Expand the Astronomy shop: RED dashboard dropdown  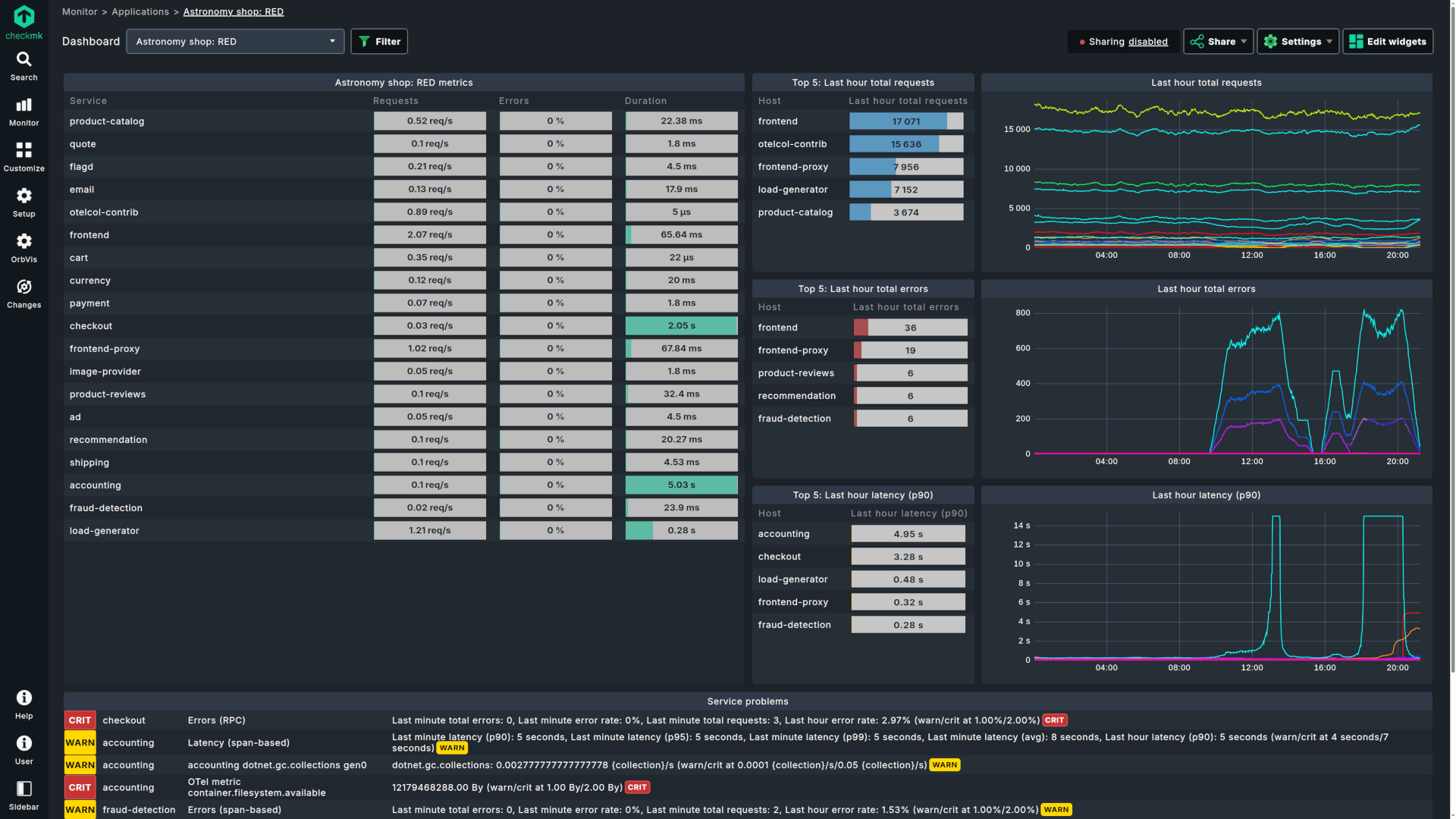tap(235, 42)
